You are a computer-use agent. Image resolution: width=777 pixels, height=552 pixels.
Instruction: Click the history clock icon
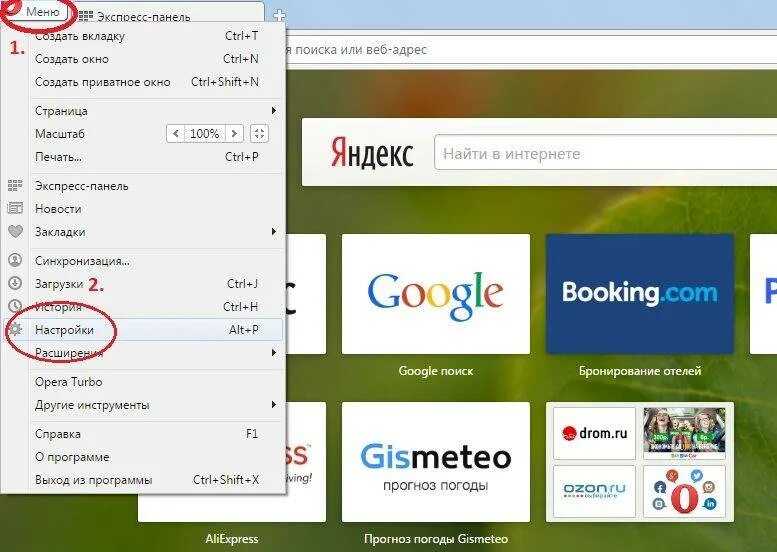point(15,306)
